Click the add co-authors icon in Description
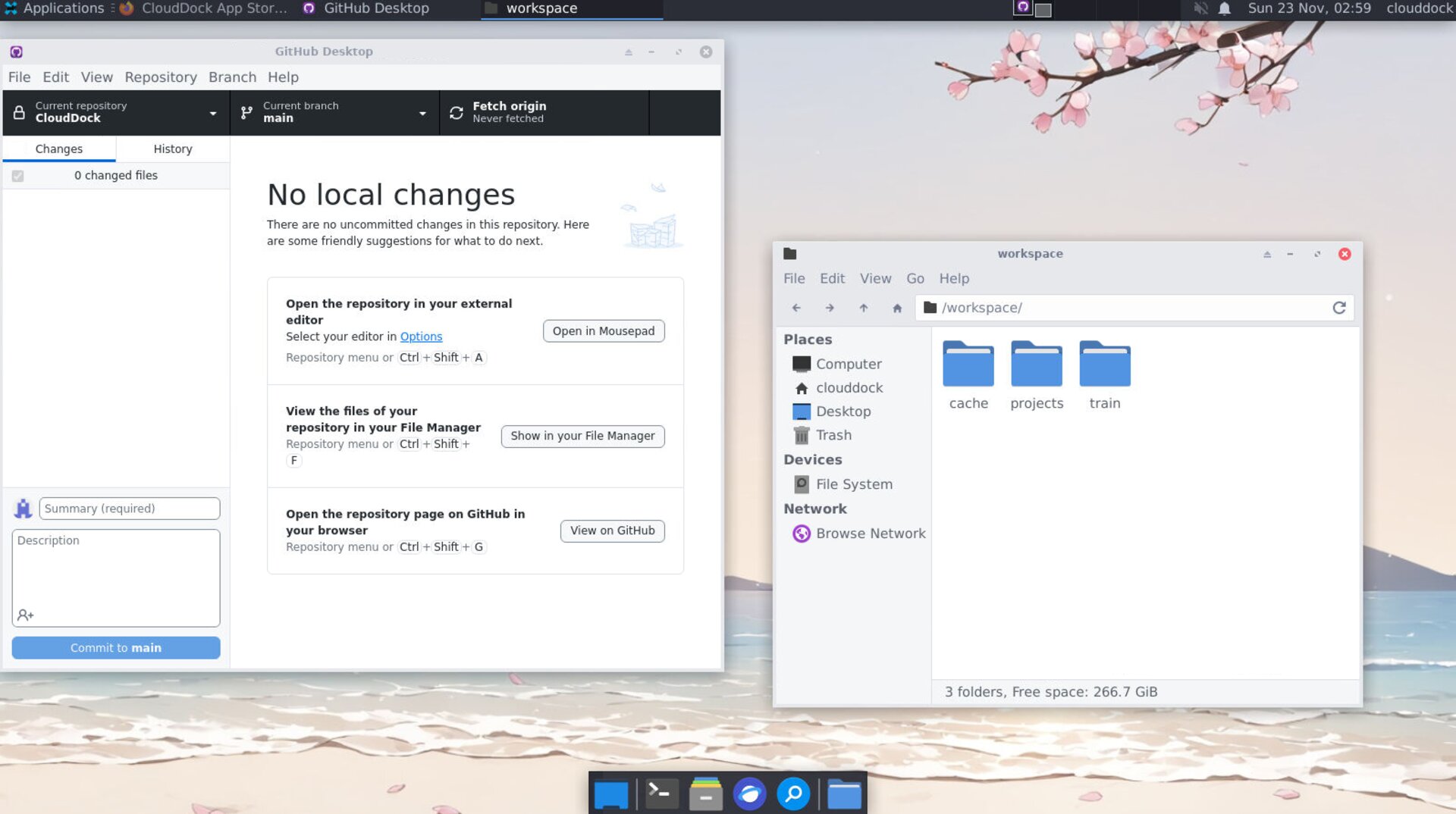The image size is (1456, 814). (x=25, y=615)
